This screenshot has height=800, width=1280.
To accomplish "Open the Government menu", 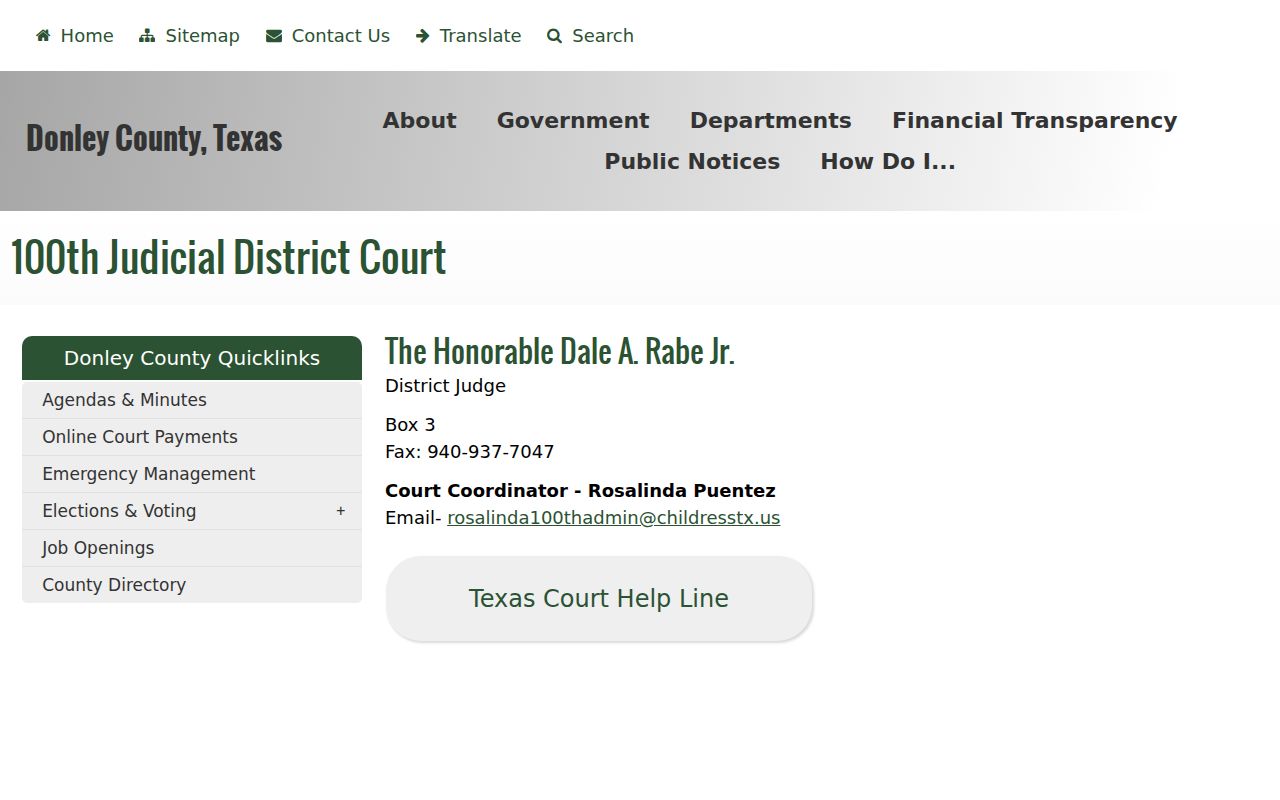I will coord(573,120).
